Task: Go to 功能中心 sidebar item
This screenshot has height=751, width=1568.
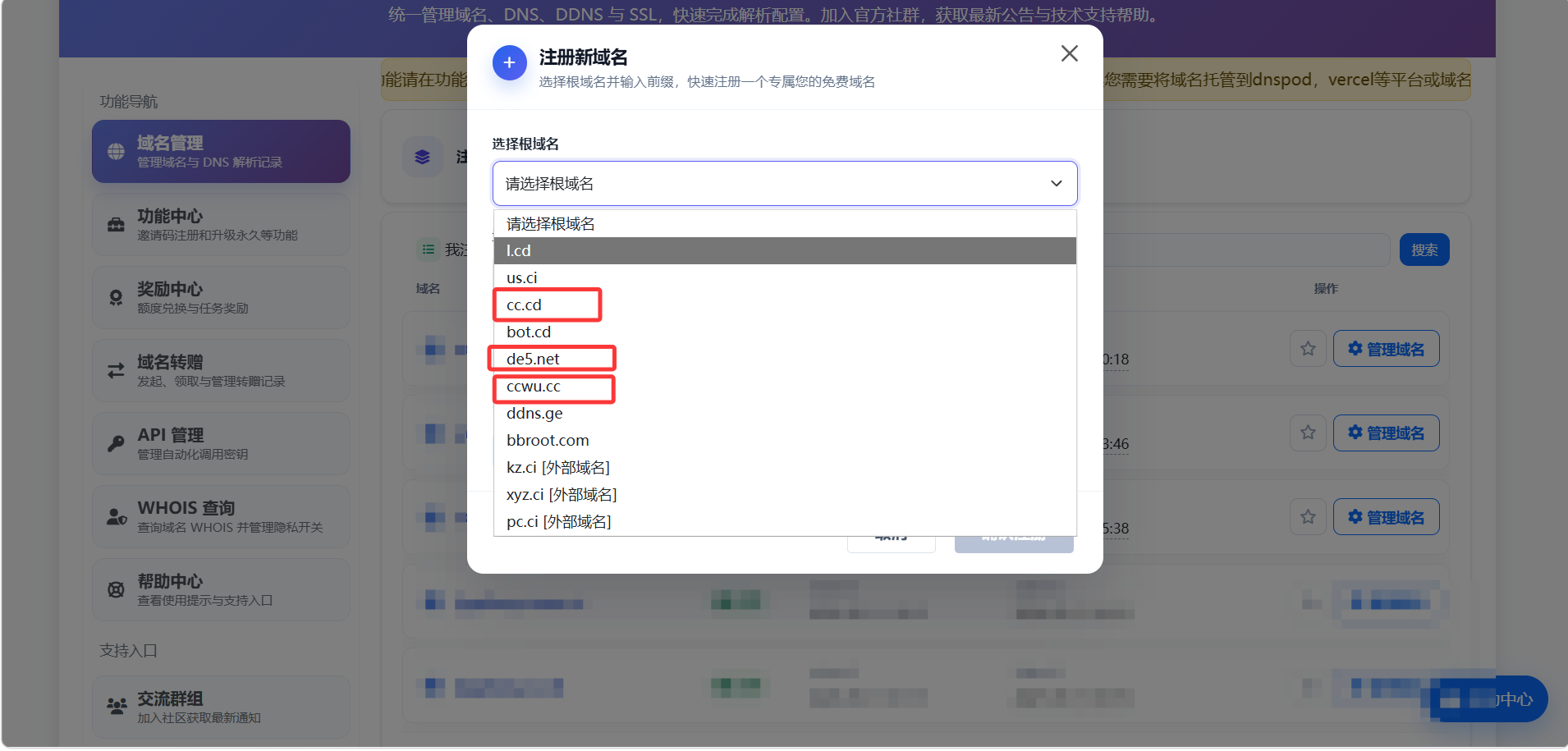Action: click(x=221, y=224)
